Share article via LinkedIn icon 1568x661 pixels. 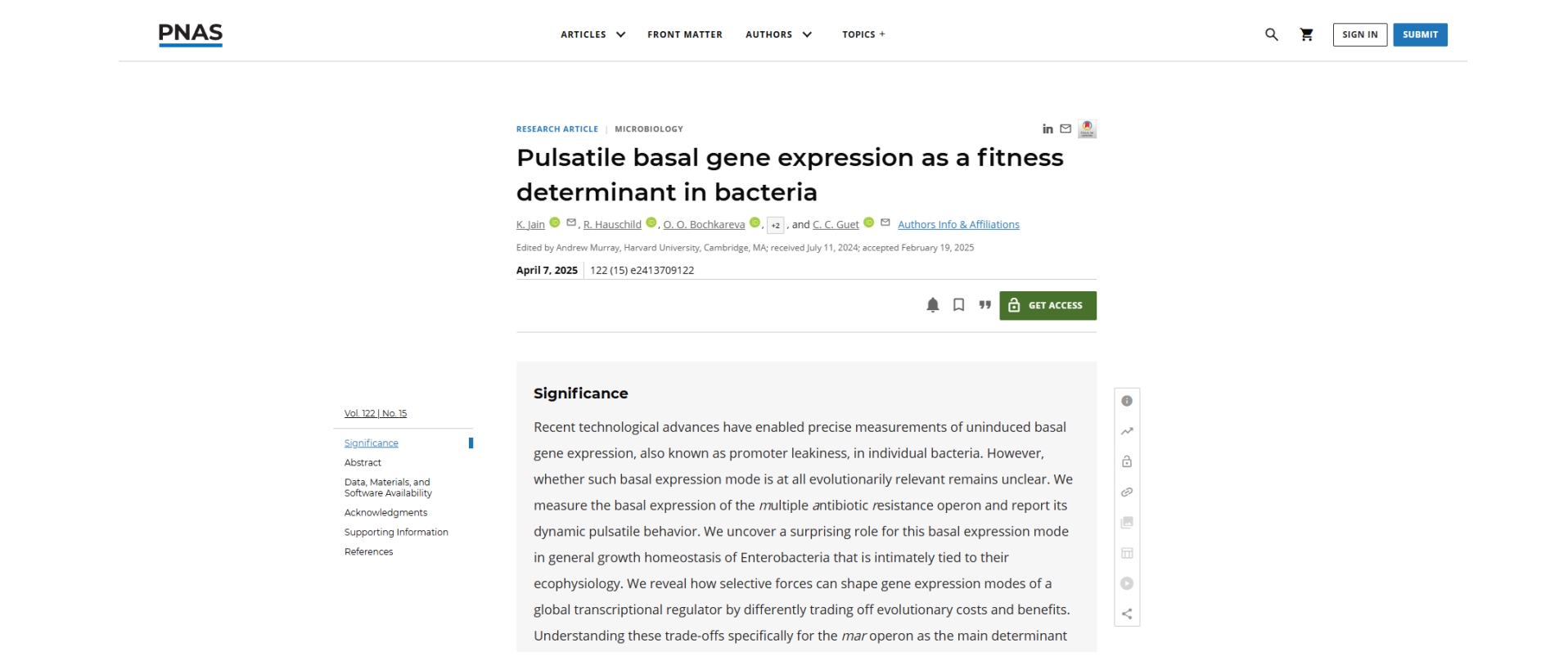pyautogui.click(x=1048, y=129)
